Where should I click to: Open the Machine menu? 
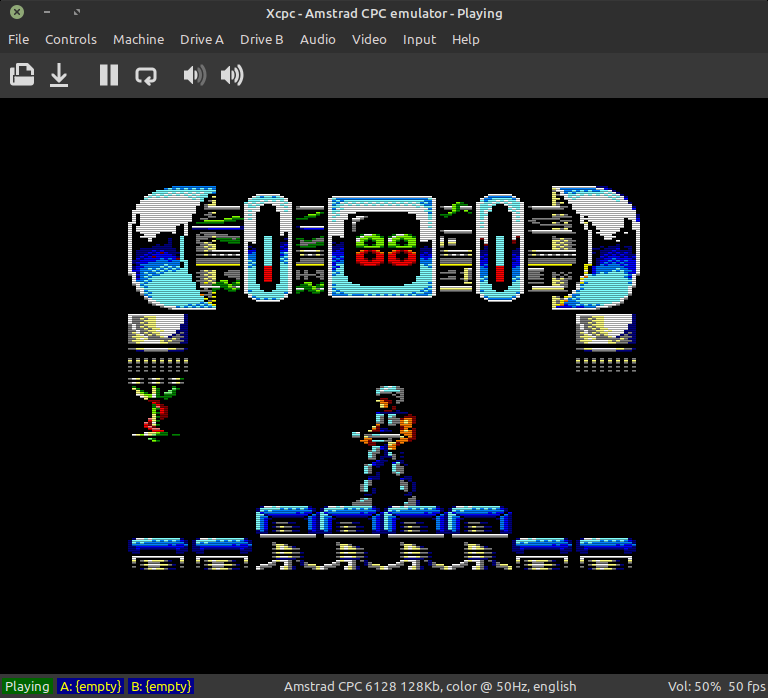[139, 40]
